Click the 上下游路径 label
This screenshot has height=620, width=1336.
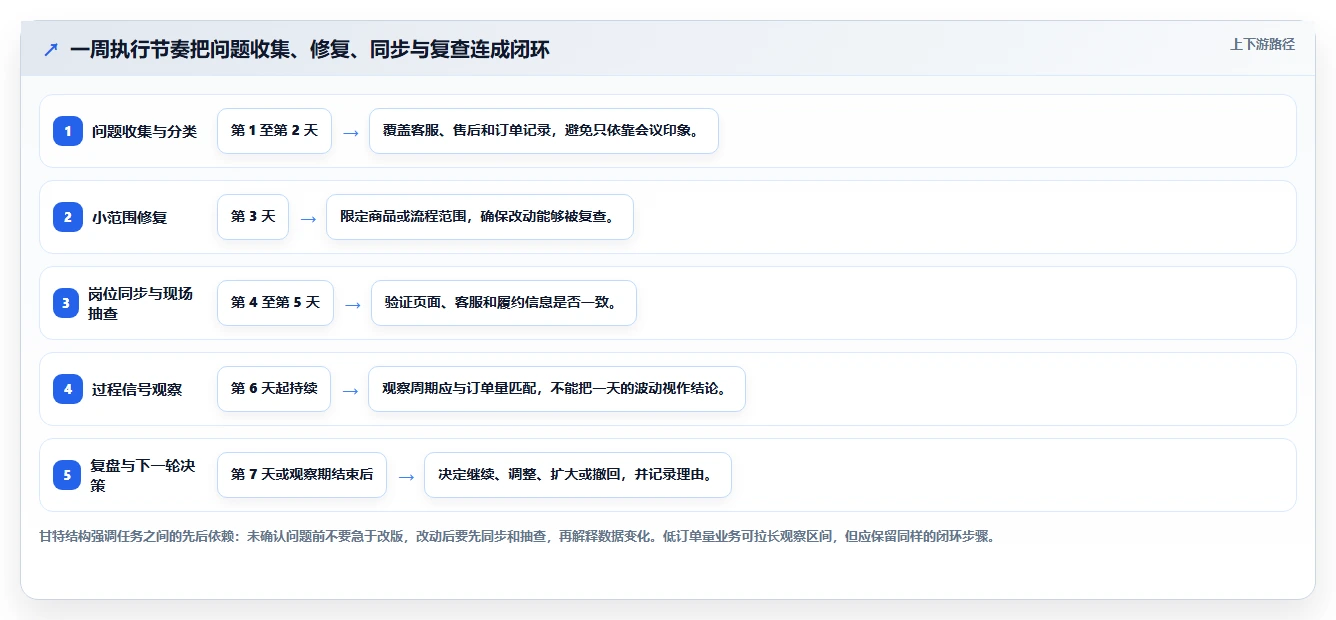coord(1262,44)
